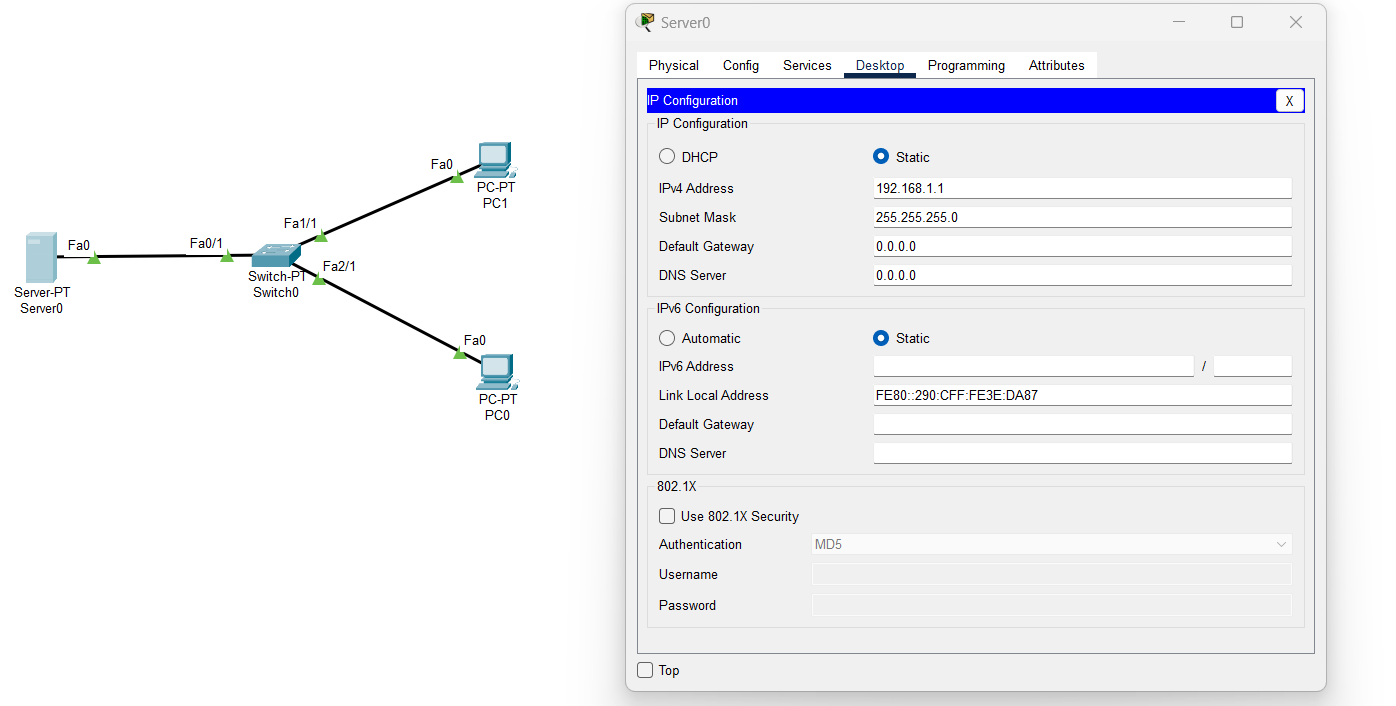This screenshot has height=706, width=1396.
Task: Click the green indicator near Server0's Fa0 port
Action: click(x=92, y=258)
